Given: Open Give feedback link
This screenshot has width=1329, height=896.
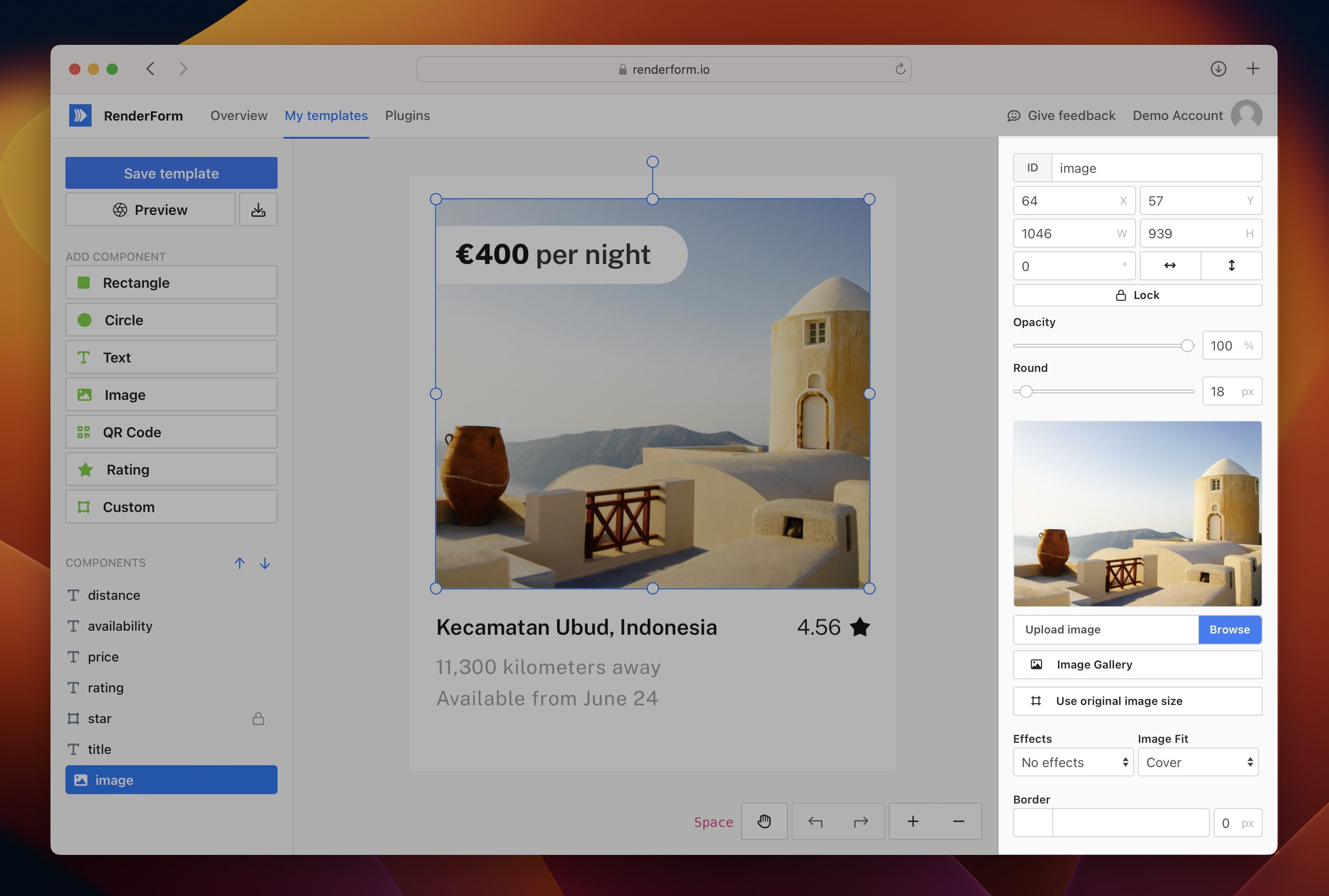Looking at the screenshot, I should coord(1061,115).
